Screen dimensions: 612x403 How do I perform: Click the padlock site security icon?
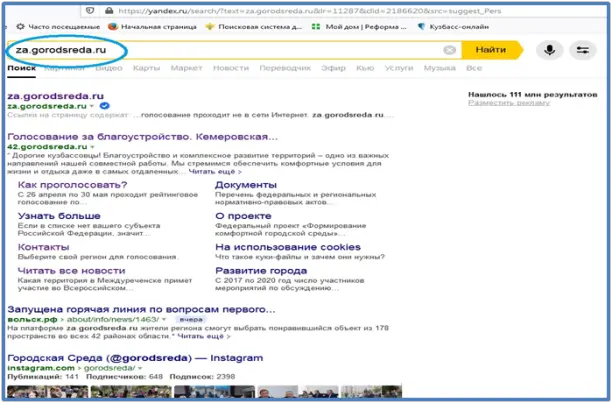pyautogui.click(x=109, y=11)
